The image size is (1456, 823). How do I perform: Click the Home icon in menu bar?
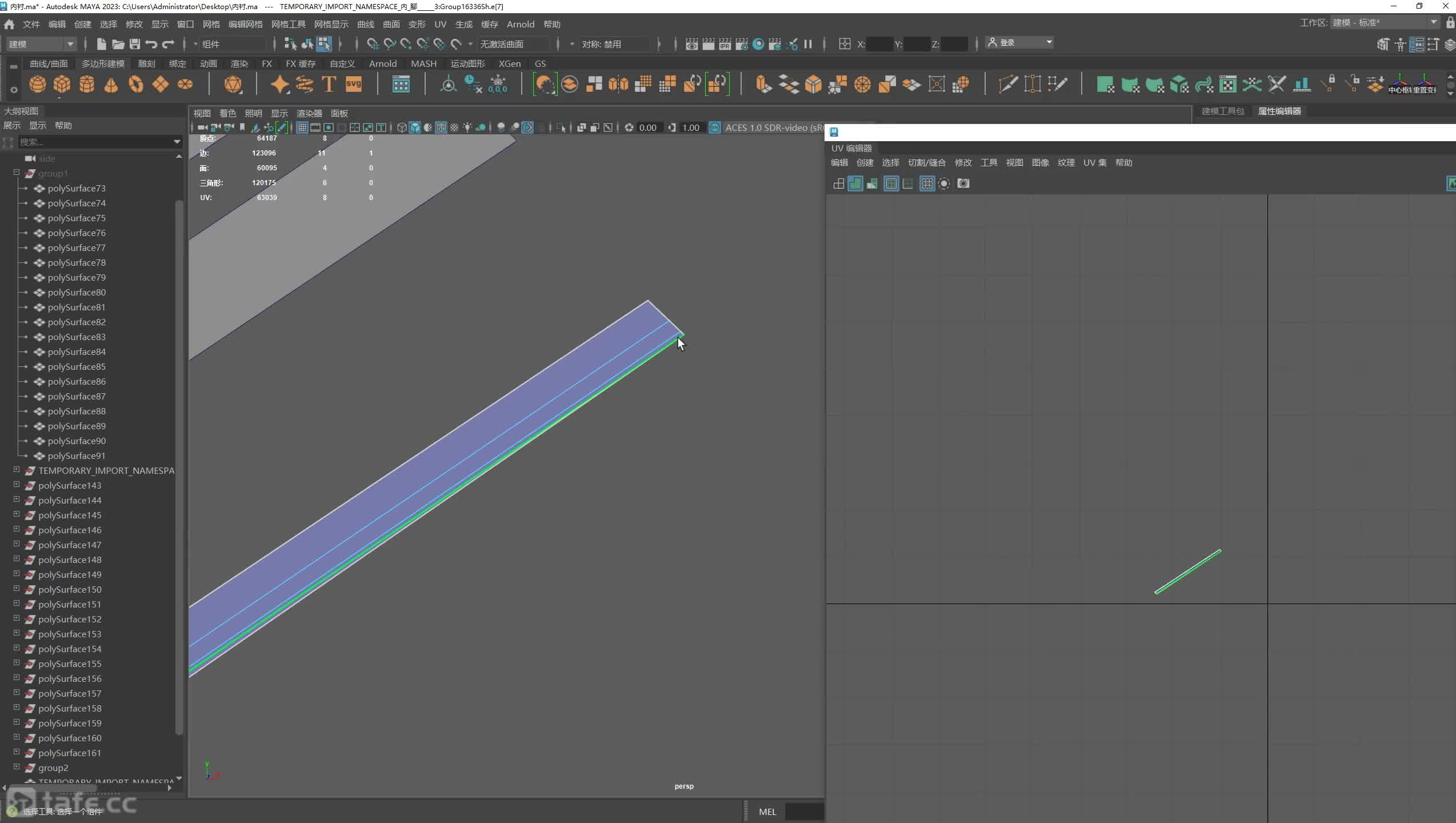click(x=9, y=24)
